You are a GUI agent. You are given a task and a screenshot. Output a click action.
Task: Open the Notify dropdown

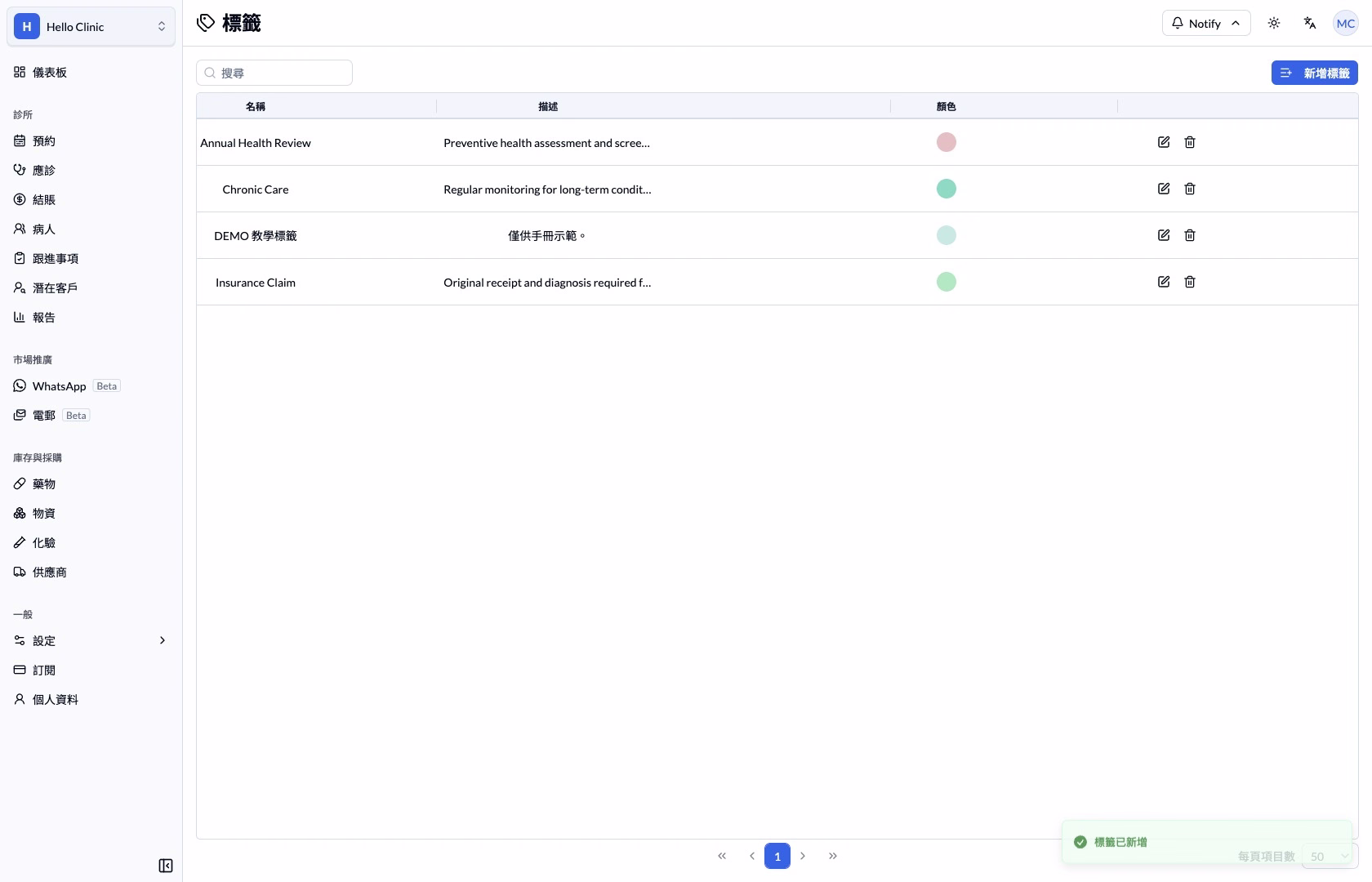click(1206, 23)
